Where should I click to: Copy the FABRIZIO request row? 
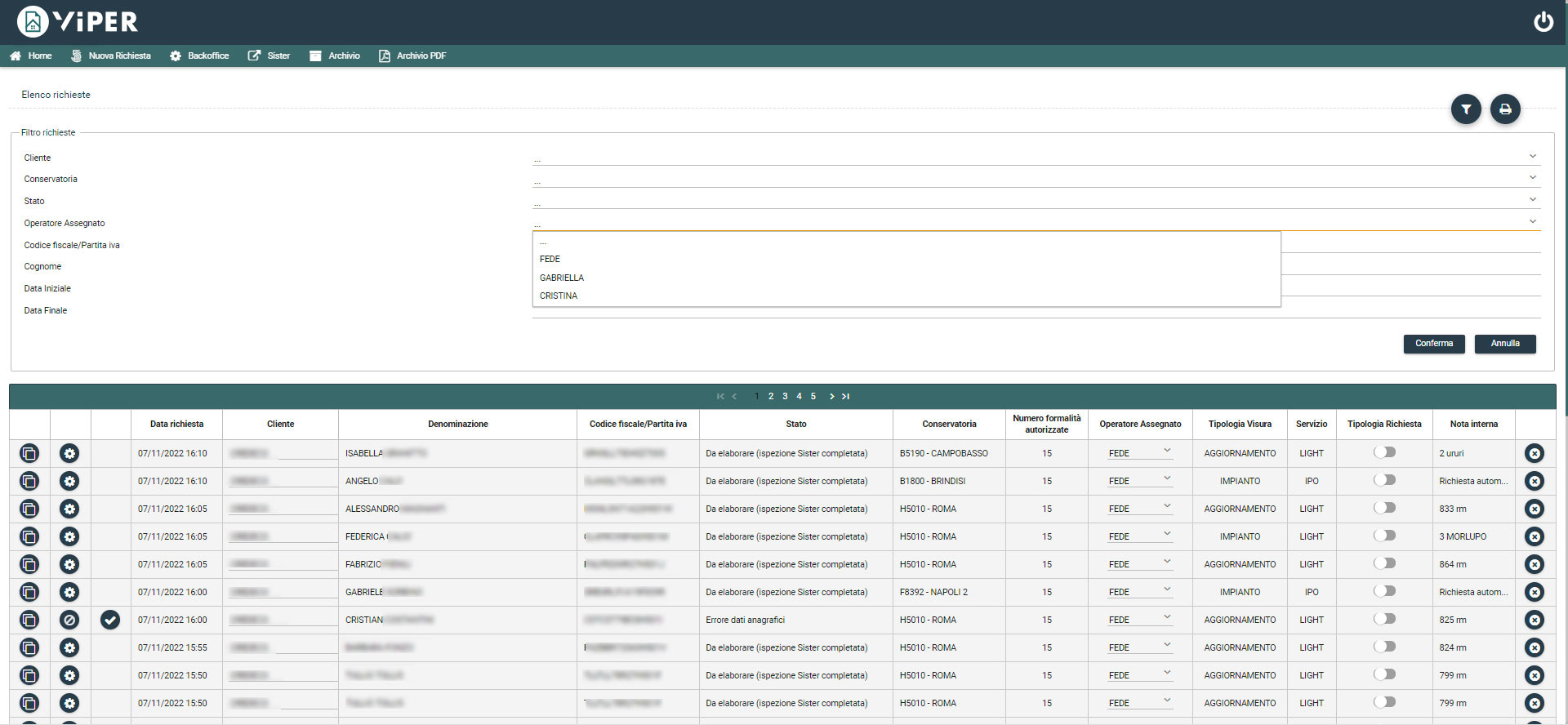tap(29, 564)
